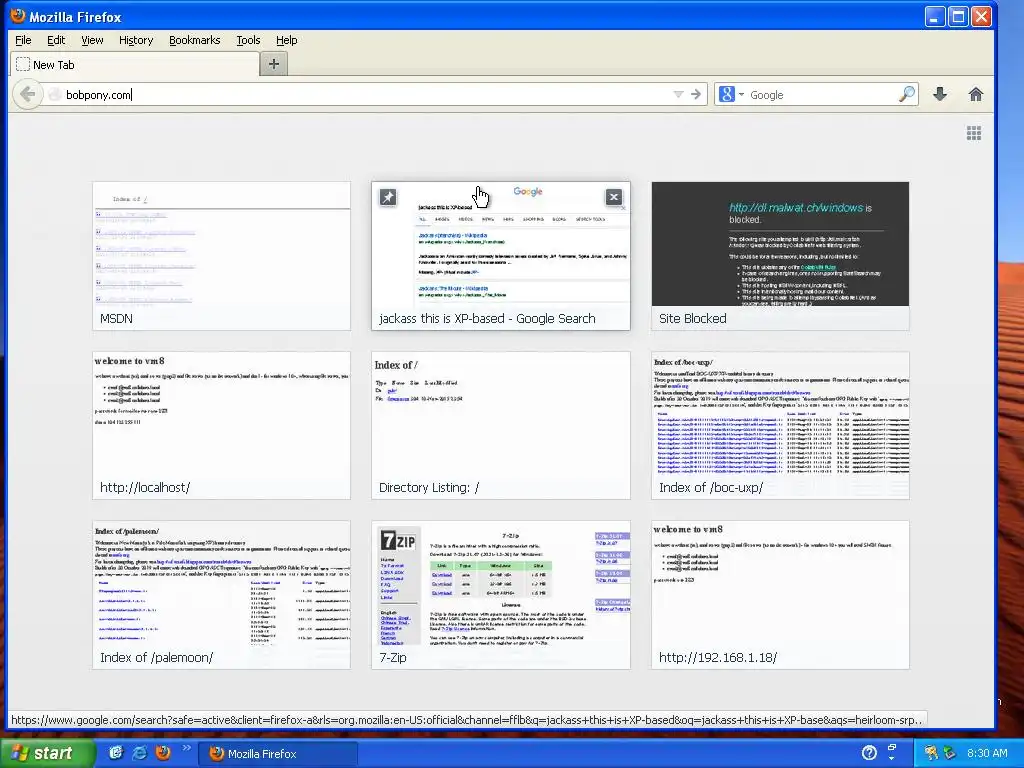Pin the Google Search tile
This screenshot has width=1024, height=768.
[388, 197]
